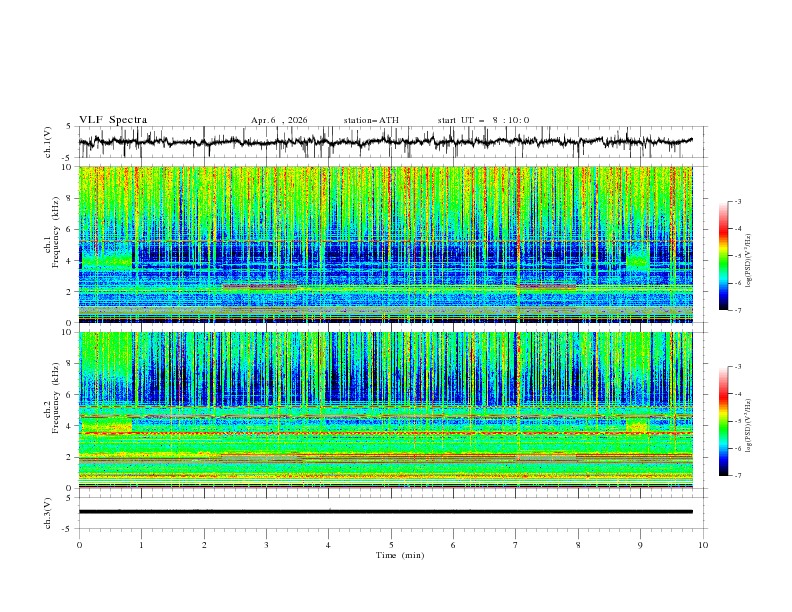The height and width of the screenshot is (612, 792).
Task: Click the ch.1 "Frequency (kHz)" axis label
Action: click(56, 231)
